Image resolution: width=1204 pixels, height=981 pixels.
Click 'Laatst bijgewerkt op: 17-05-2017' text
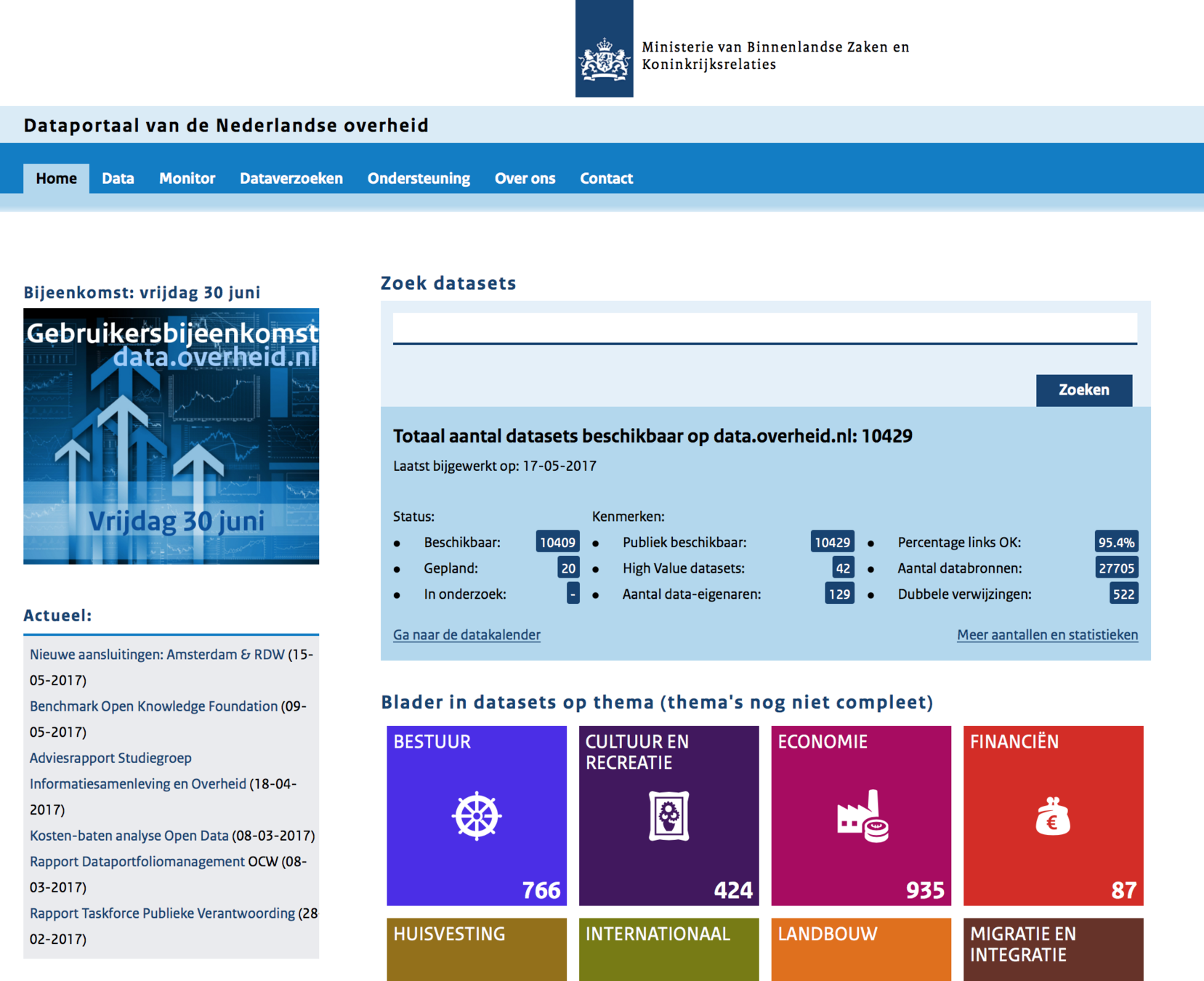[495, 467]
